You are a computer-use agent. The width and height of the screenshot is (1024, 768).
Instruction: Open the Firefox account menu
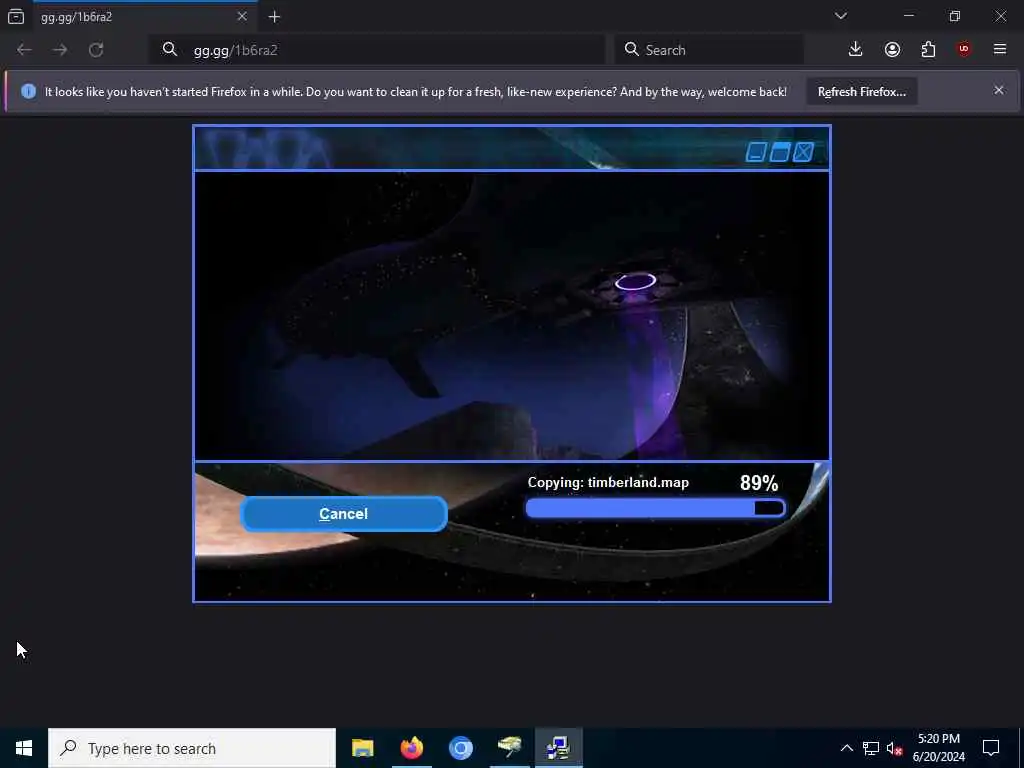(892, 50)
